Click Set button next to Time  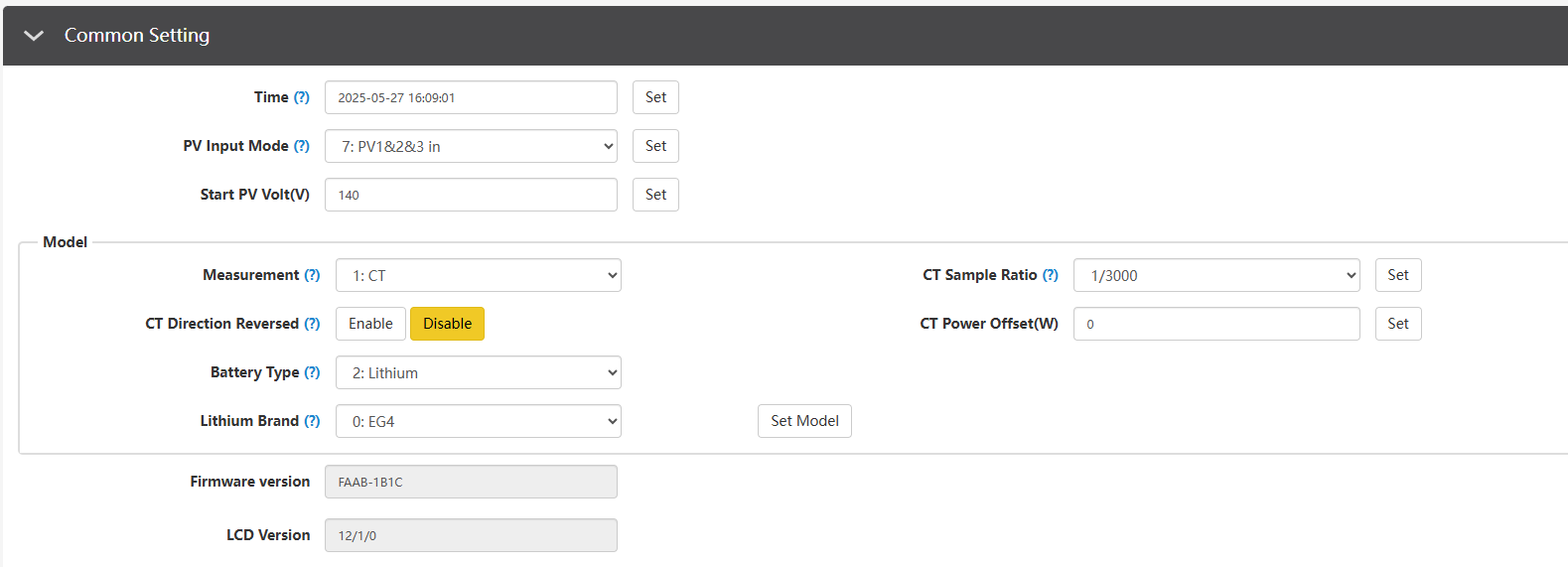coord(655,97)
